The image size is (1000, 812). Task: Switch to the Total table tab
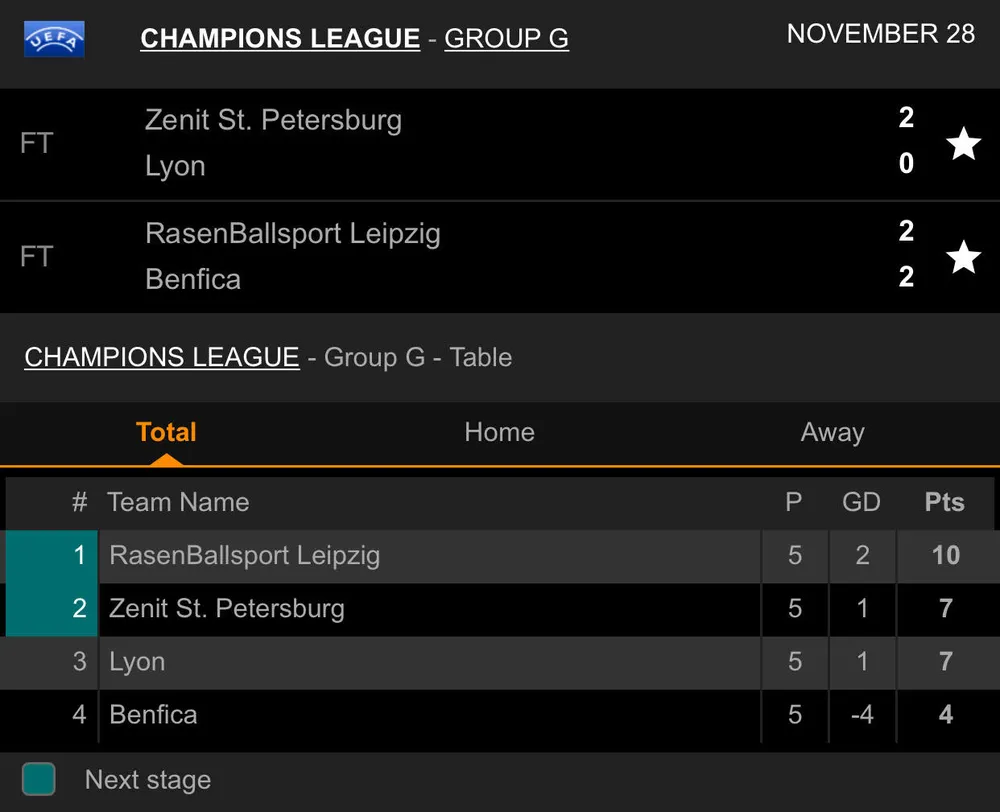tap(166, 432)
